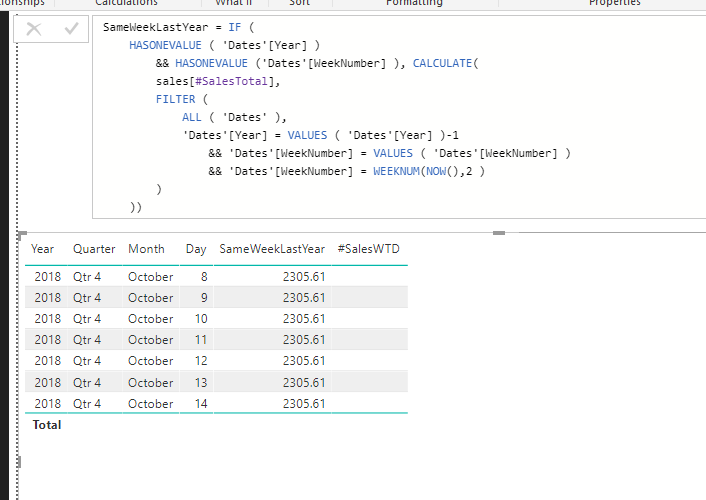Click ALL ( 'Dates' ) expression

(x=234, y=118)
